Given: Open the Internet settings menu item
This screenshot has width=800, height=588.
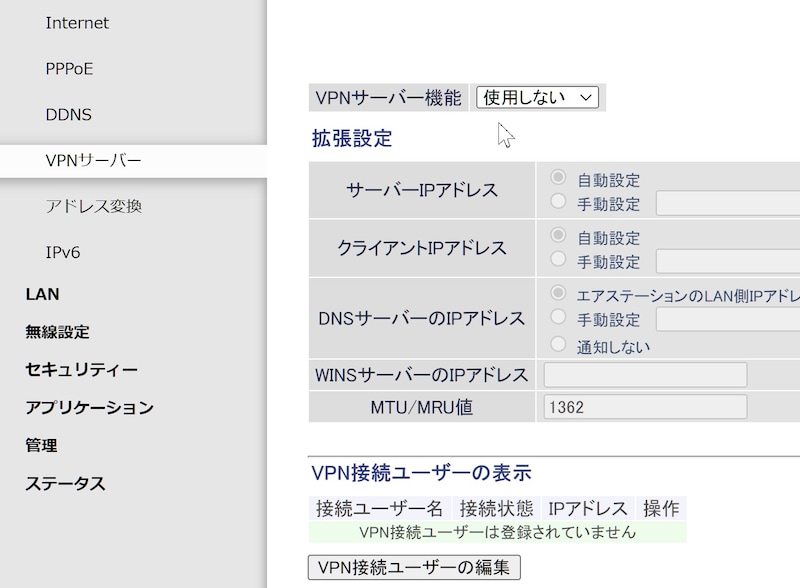Looking at the screenshot, I should tap(75, 22).
